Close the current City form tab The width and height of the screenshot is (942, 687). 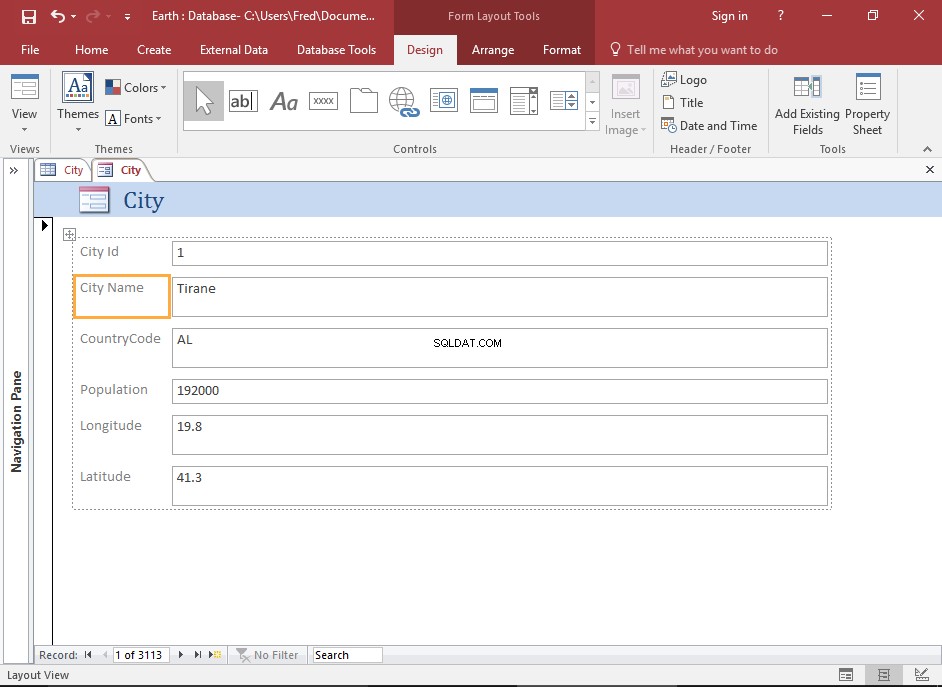tap(929, 170)
